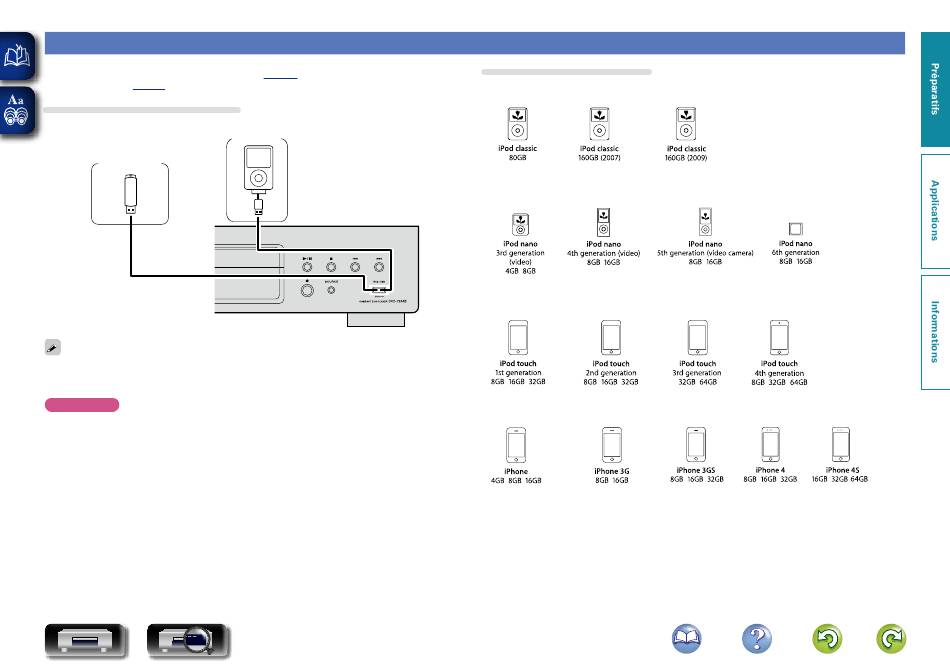Click the '4GB 8GB 16GB' capacity text
This screenshot has height=672, width=950.
[x=516, y=481]
